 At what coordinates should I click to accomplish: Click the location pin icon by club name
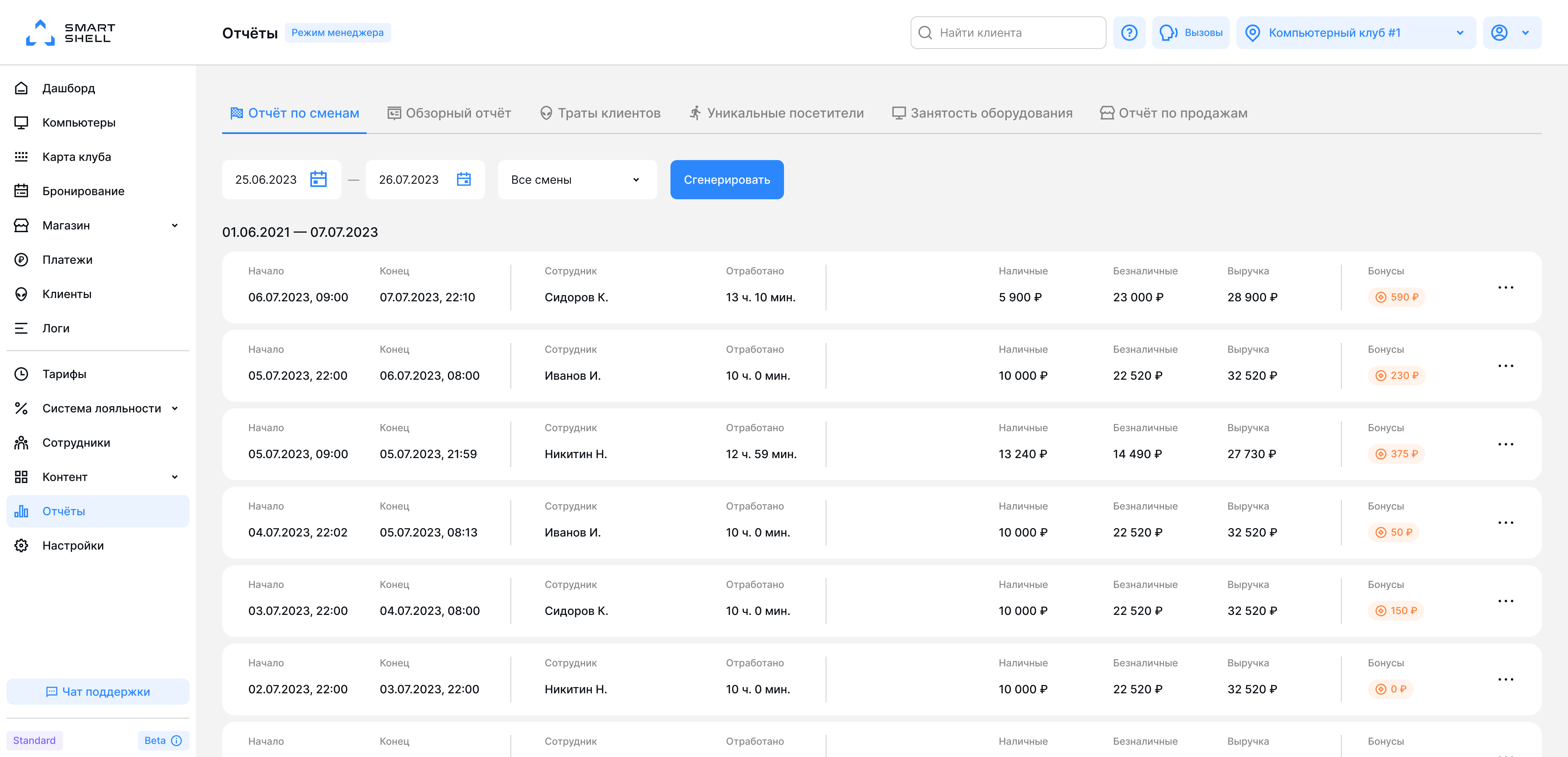[x=1253, y=33]
